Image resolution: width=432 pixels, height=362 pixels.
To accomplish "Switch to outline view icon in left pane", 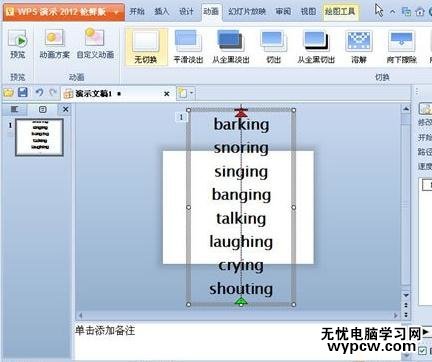I will (14, 109).
